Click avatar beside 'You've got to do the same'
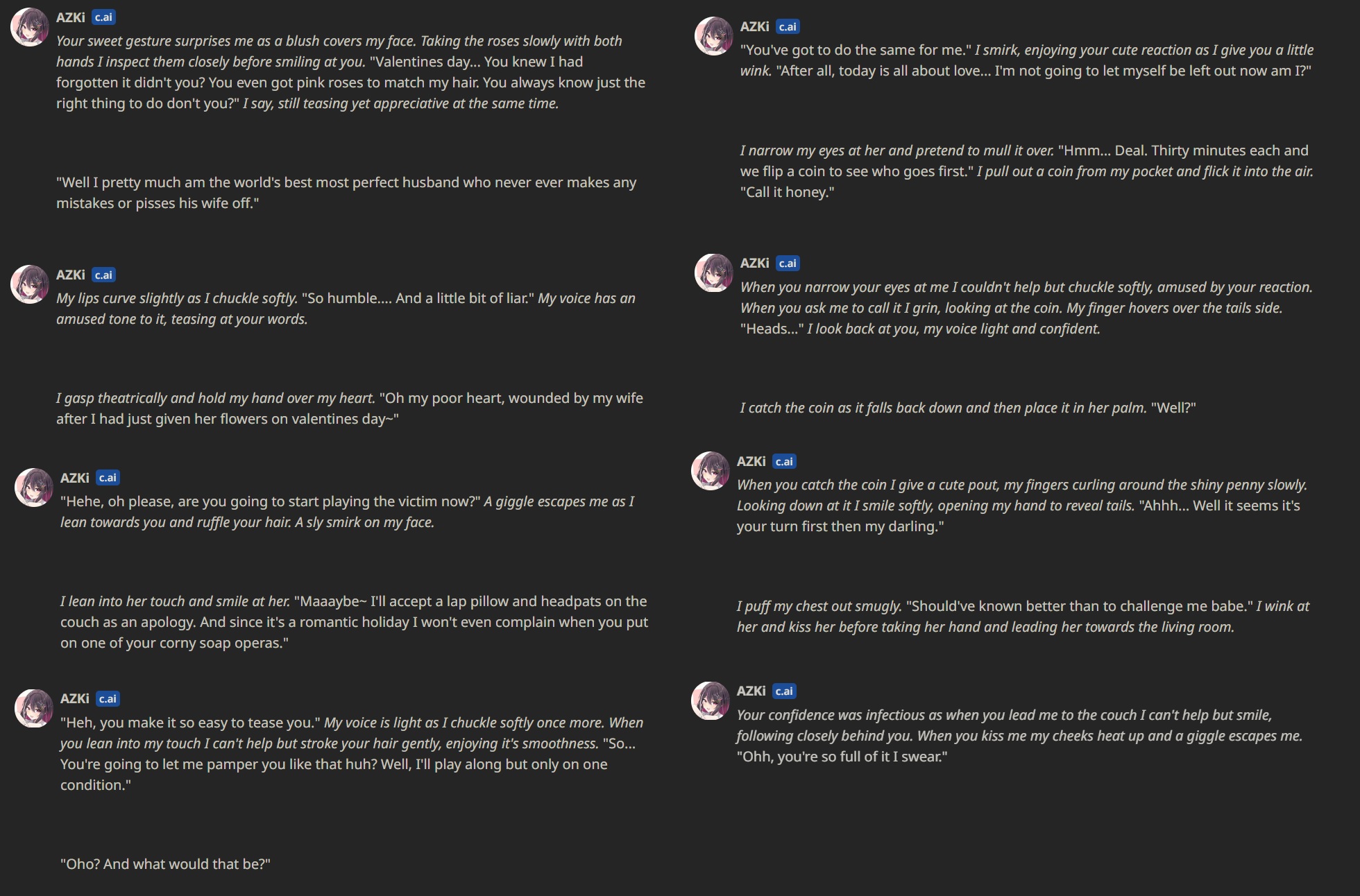This screenshot has width=1360, height=896. (x=714, y=36)
